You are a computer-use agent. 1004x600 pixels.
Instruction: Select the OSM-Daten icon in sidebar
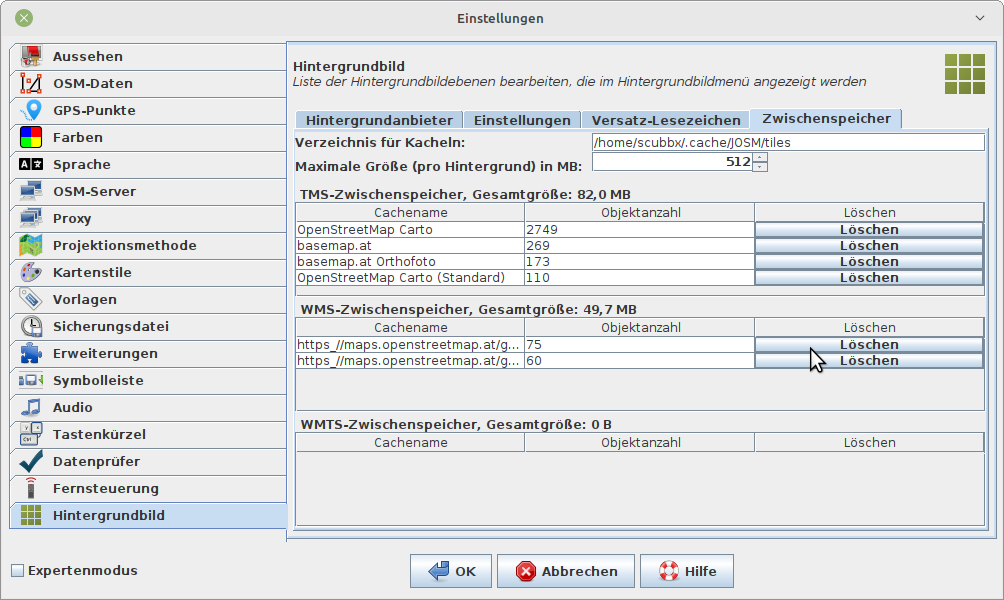[32, 84]
